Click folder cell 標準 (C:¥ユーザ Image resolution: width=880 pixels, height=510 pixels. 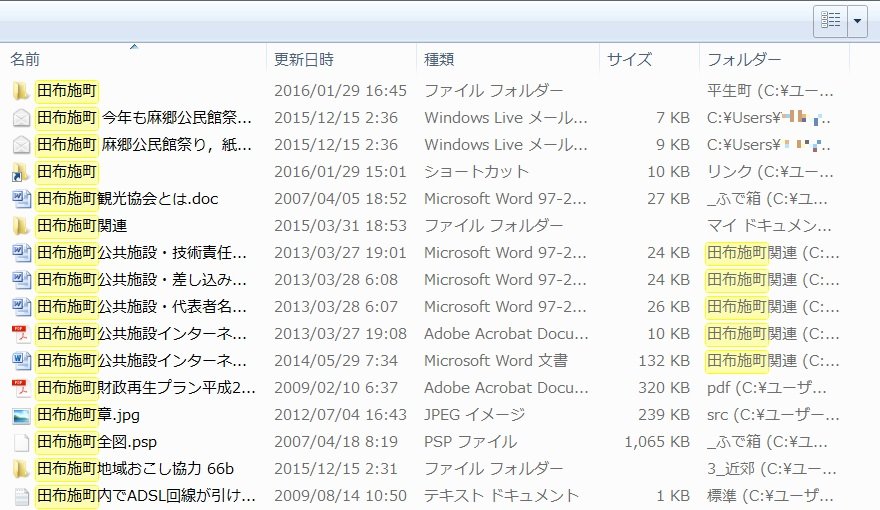pos(770,495)
